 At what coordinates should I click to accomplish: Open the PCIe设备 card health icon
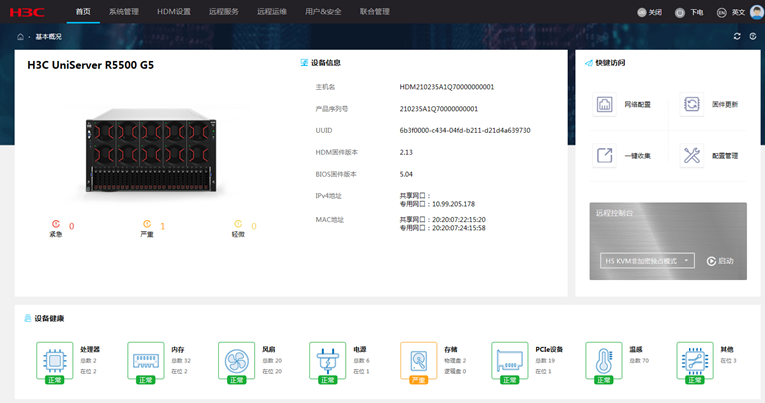[x=510, y=361]
